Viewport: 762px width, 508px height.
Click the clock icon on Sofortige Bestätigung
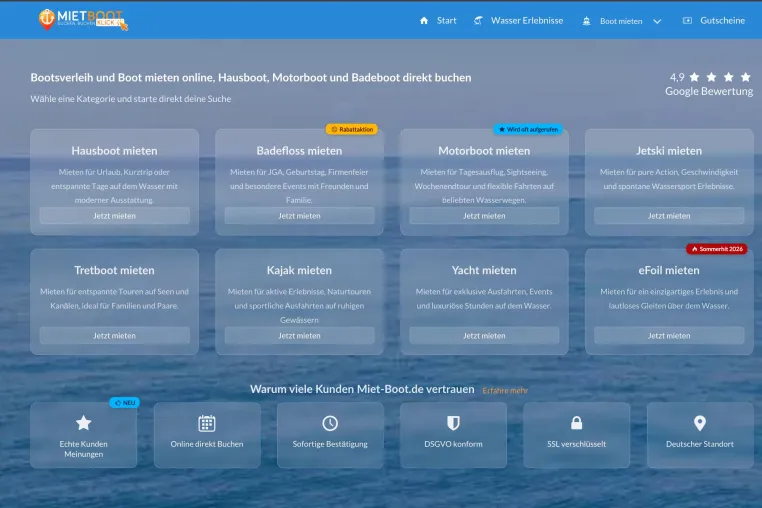[x=330, y=423]
